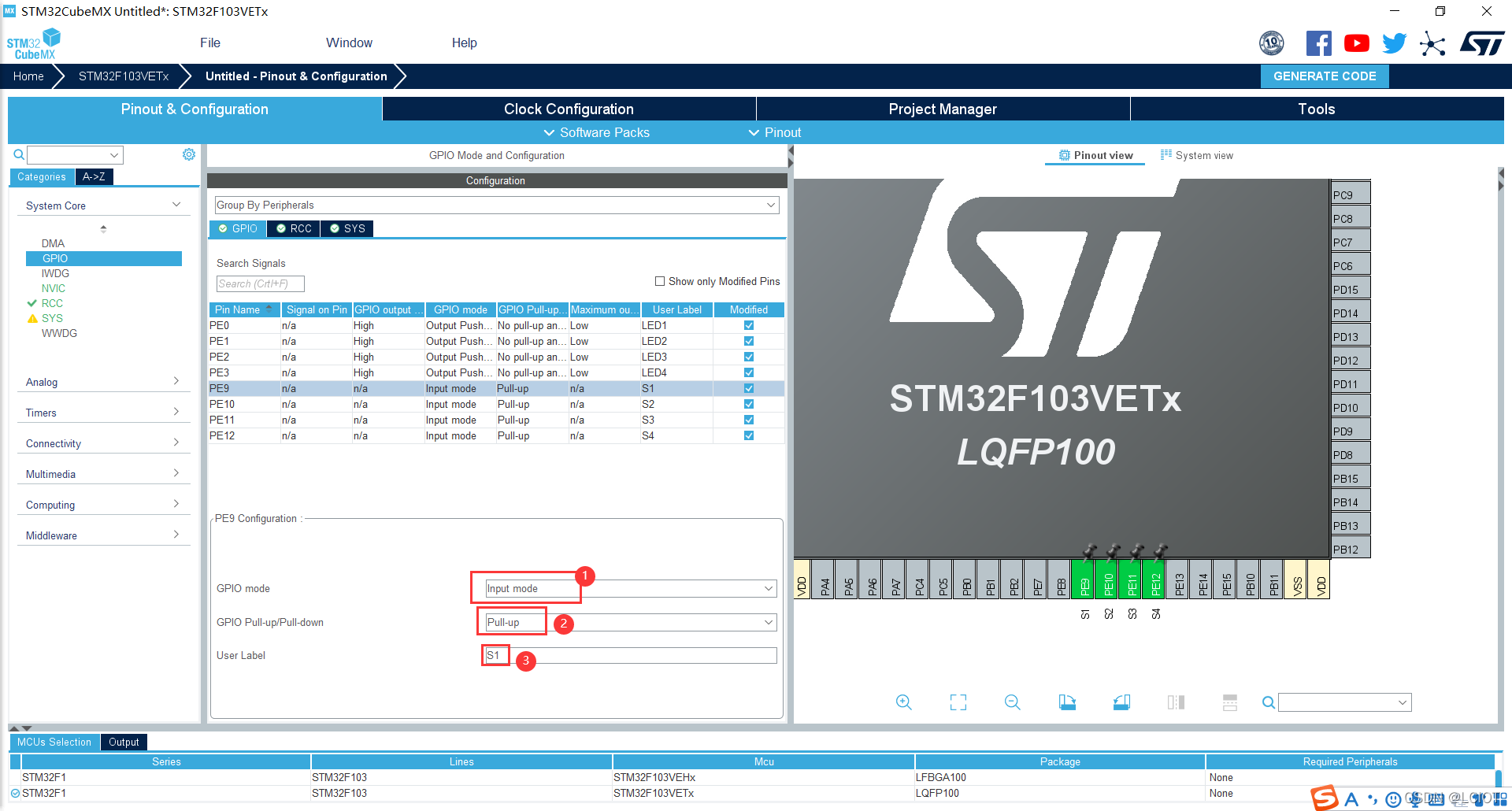Click the User Label input field

pyautogui.click(x=631, y=655)
